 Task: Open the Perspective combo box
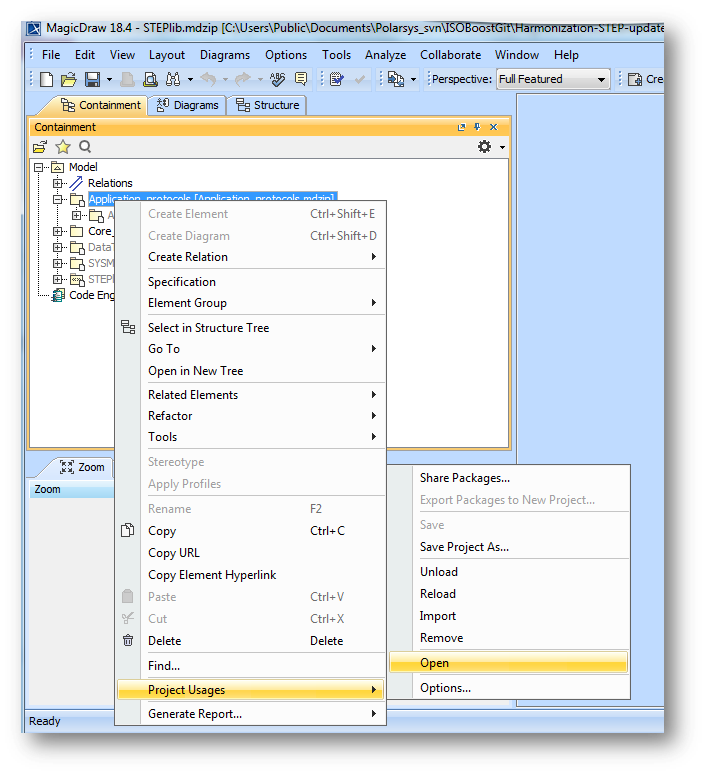(553, 79)
